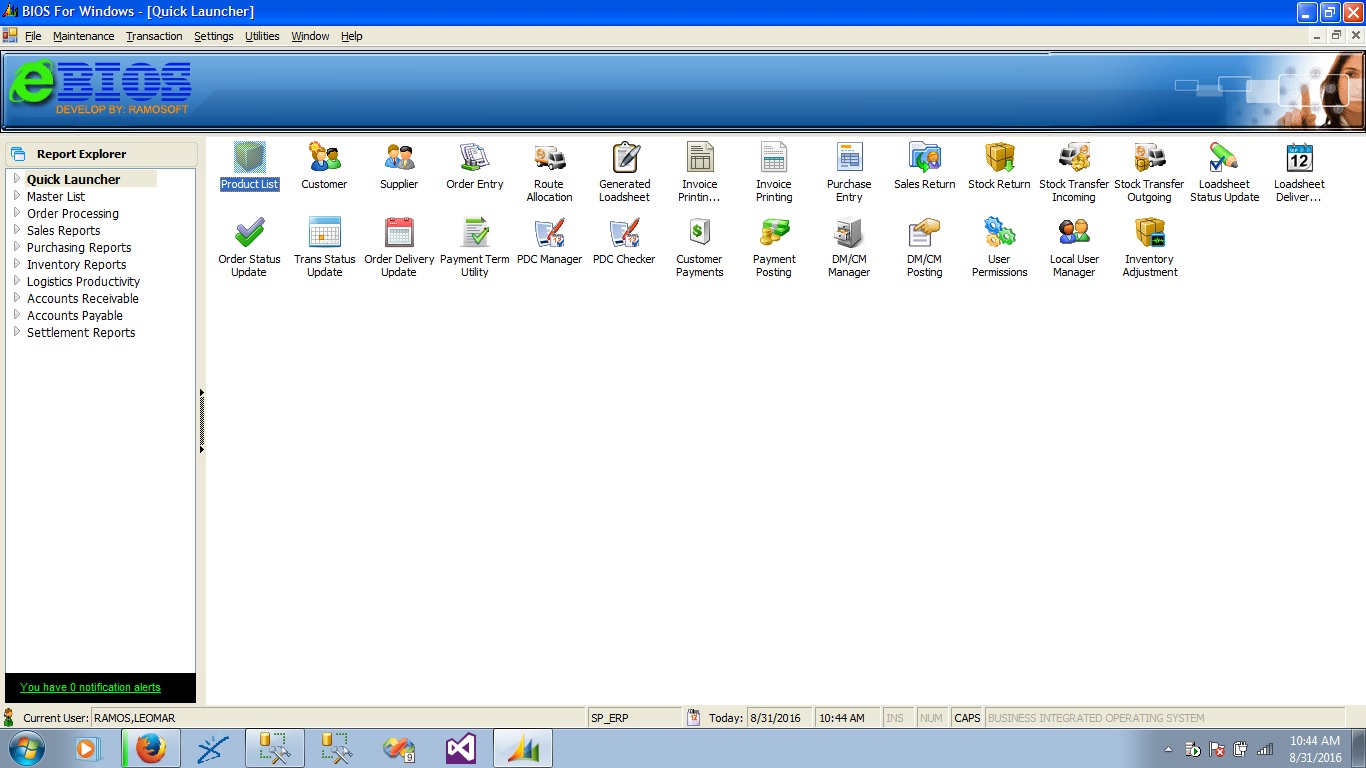Open the Transaction menu
This screenshot has height=768, width=1366.
tap(154, 36)
